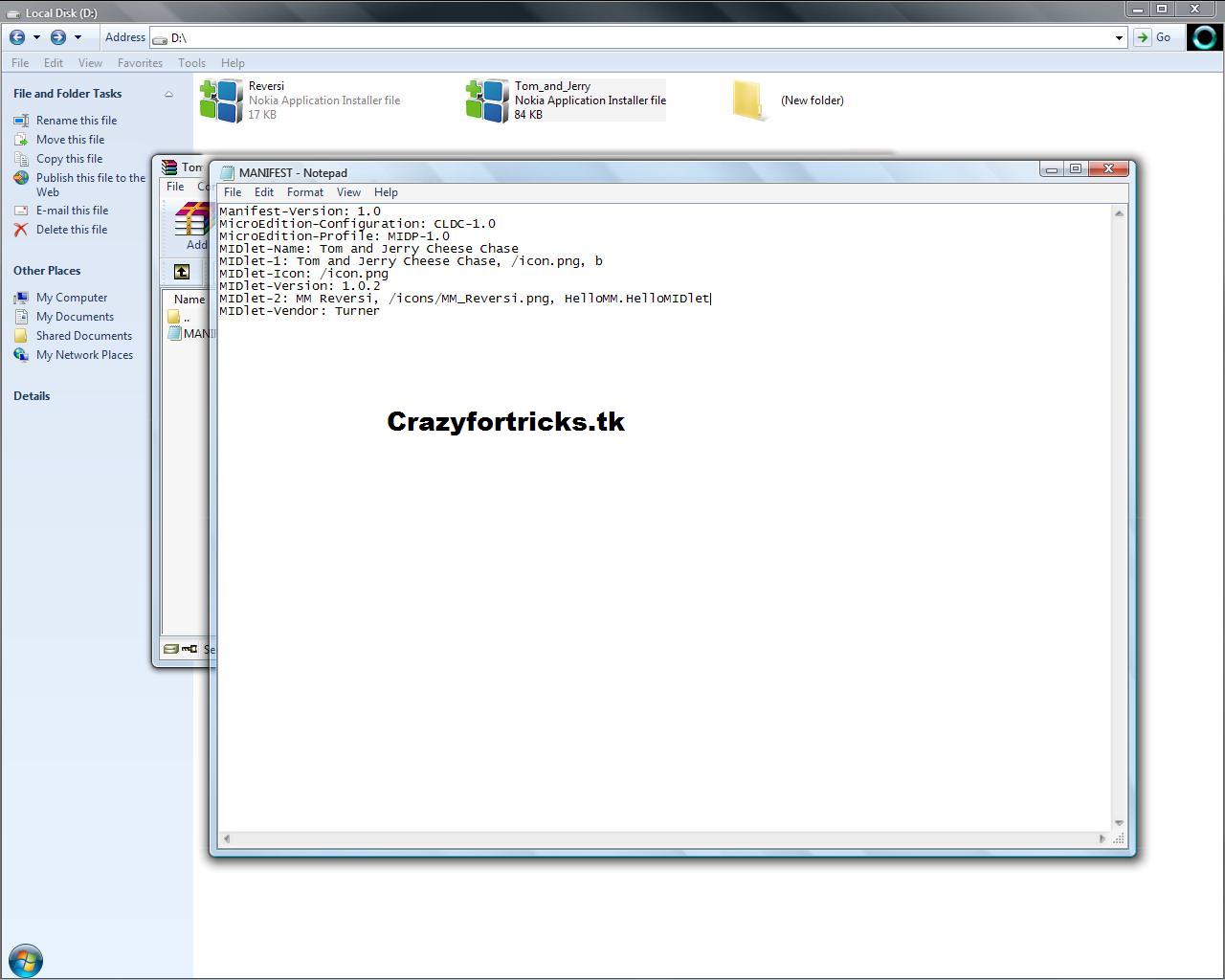This screenshot has height=980, width=1225.
Task: Click the Move this file icon
Action: pos(21,140)
